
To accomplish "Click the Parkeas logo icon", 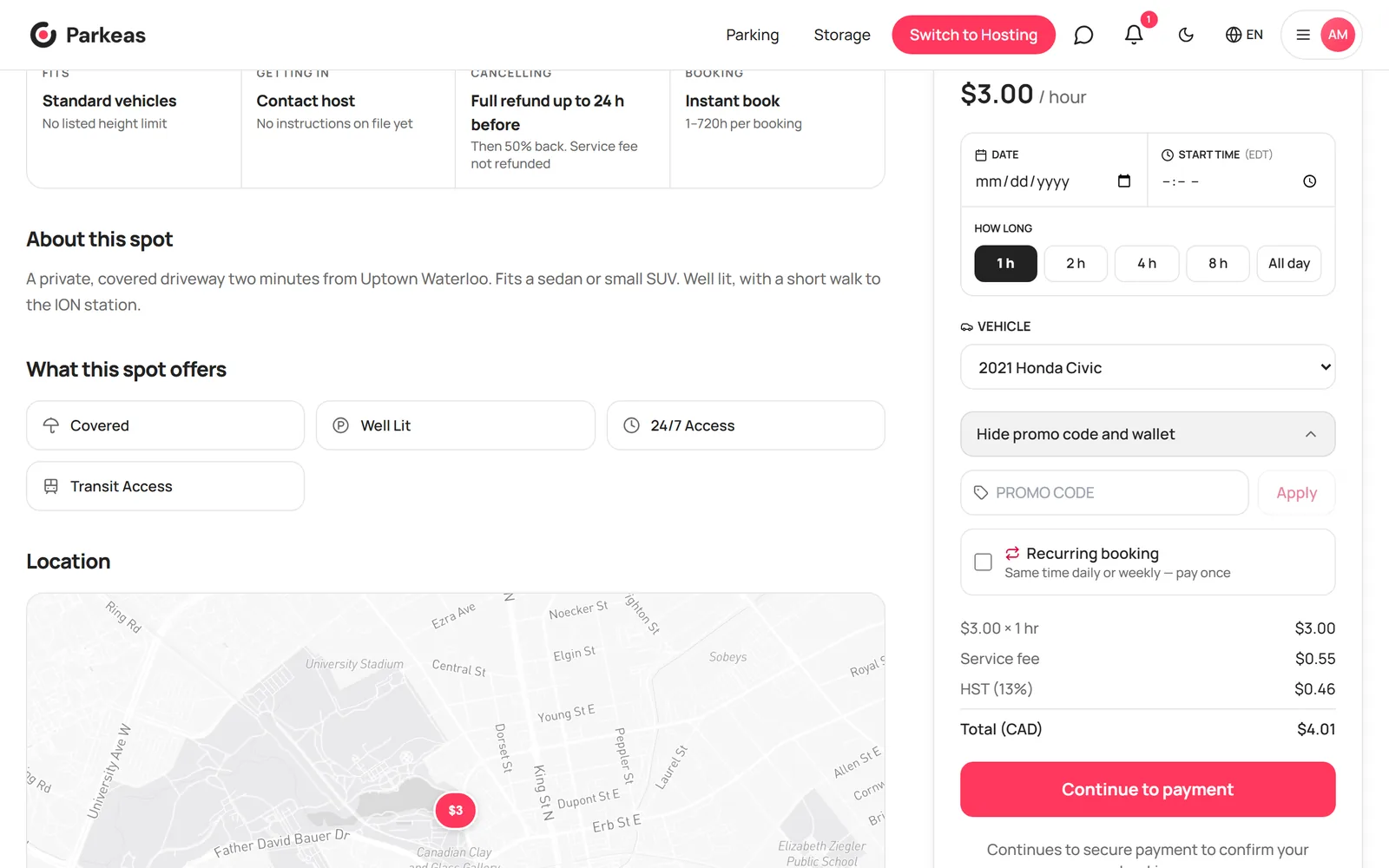I will pos(43,35).
